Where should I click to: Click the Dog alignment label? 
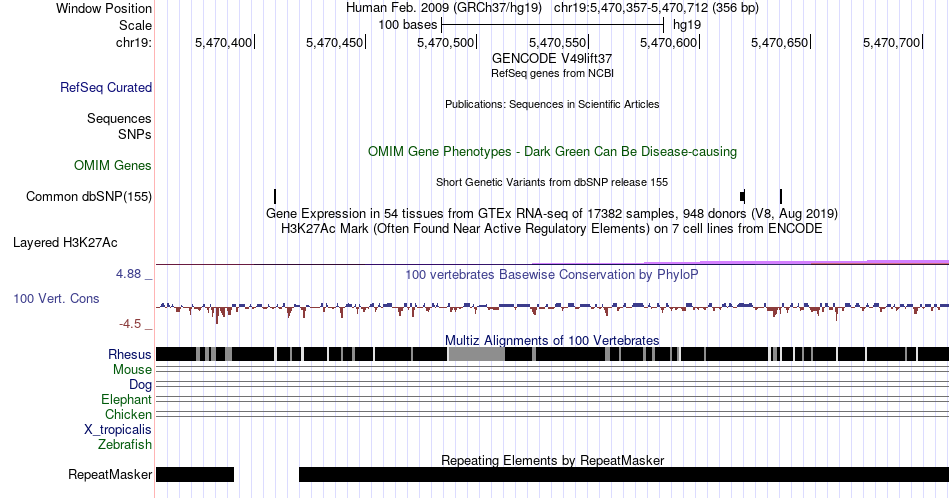tap(140, 385)
